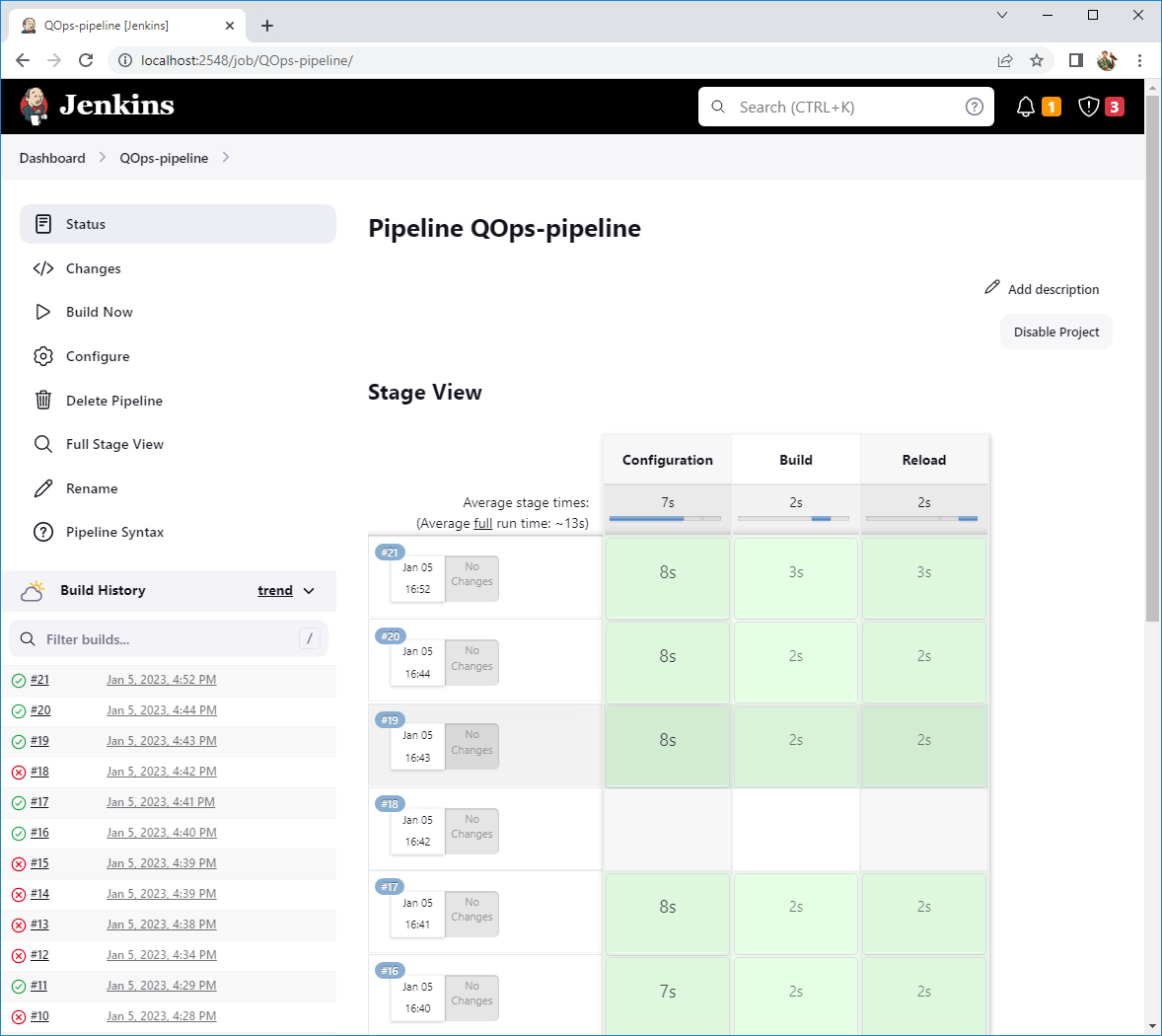1162x1036 pixels.
Task: Expand the QOps-pipeline breadcrumb arrow
Action: (x=226, y=158)
